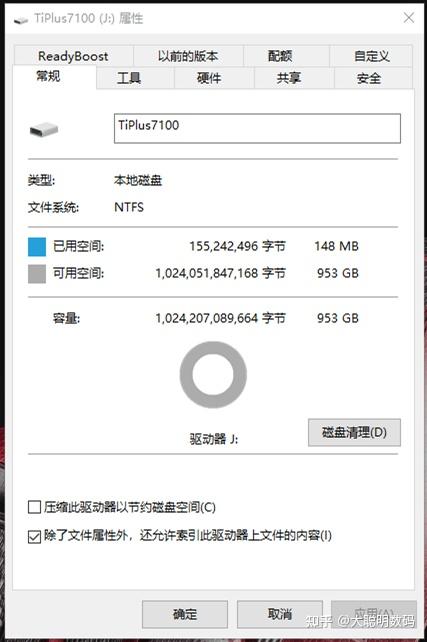
Task: Click the blue used space color square
Action: pos(37,247)
